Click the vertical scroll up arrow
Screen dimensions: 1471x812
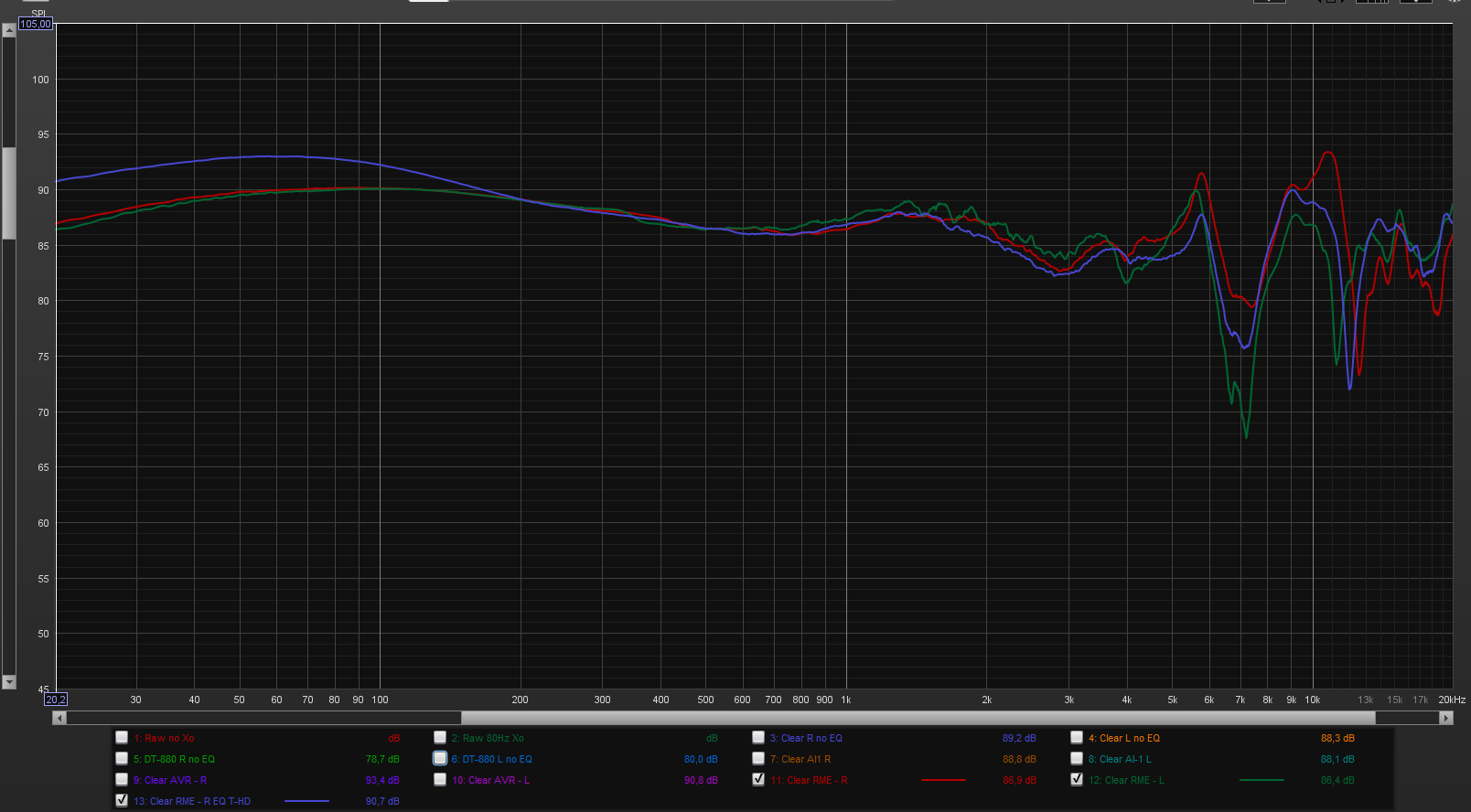[9, 29]
